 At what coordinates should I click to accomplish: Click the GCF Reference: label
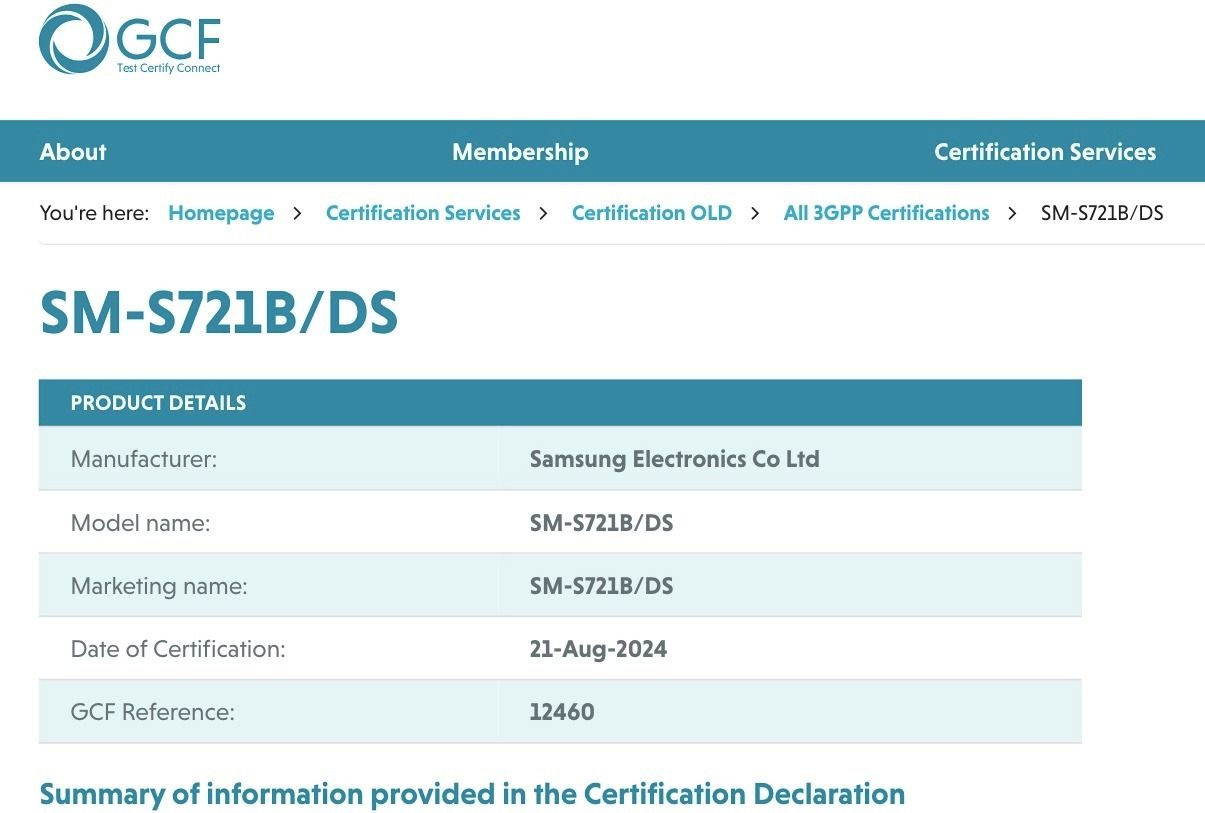pyautogui.click(x=152, y=712)
